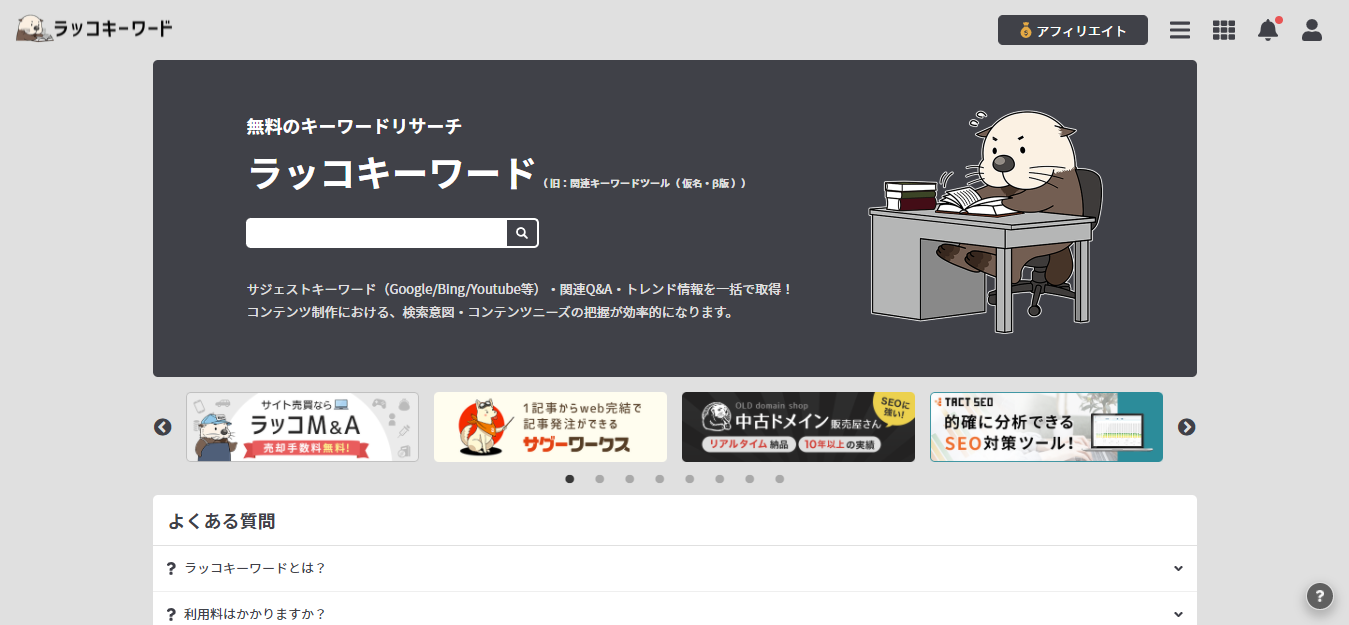Select the fourth carousel dot

660,479
